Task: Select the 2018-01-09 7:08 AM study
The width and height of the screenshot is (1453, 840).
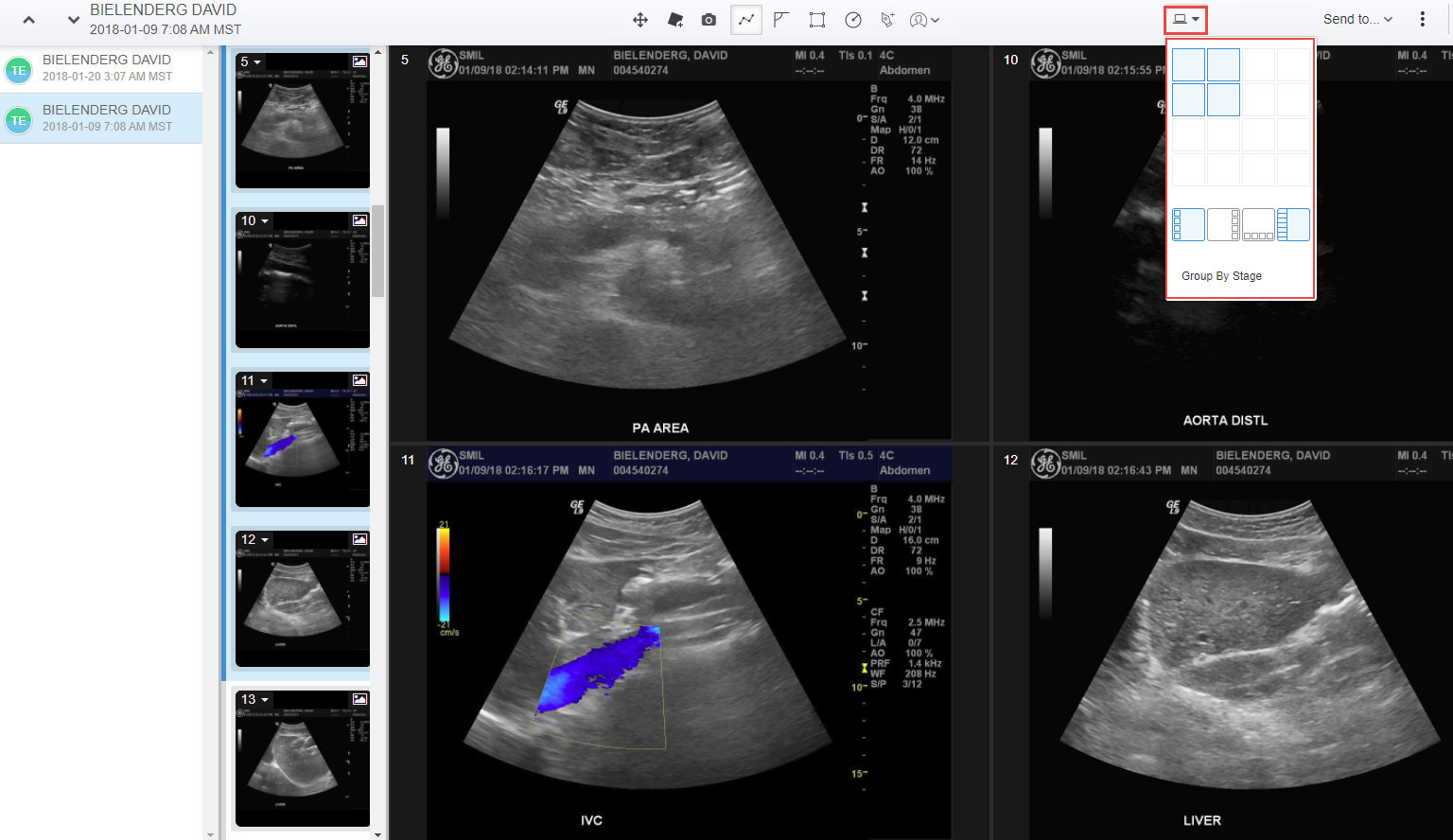Action: [101, 118]
